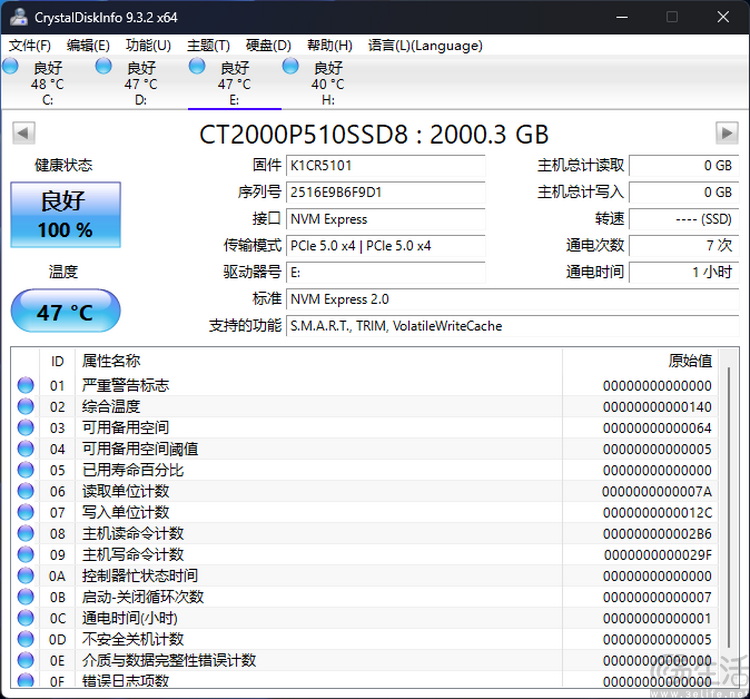Select the 错误日志项数 attribute name
Image resolution: width=750 pixels, height=699 pixels.
(125, 680)
